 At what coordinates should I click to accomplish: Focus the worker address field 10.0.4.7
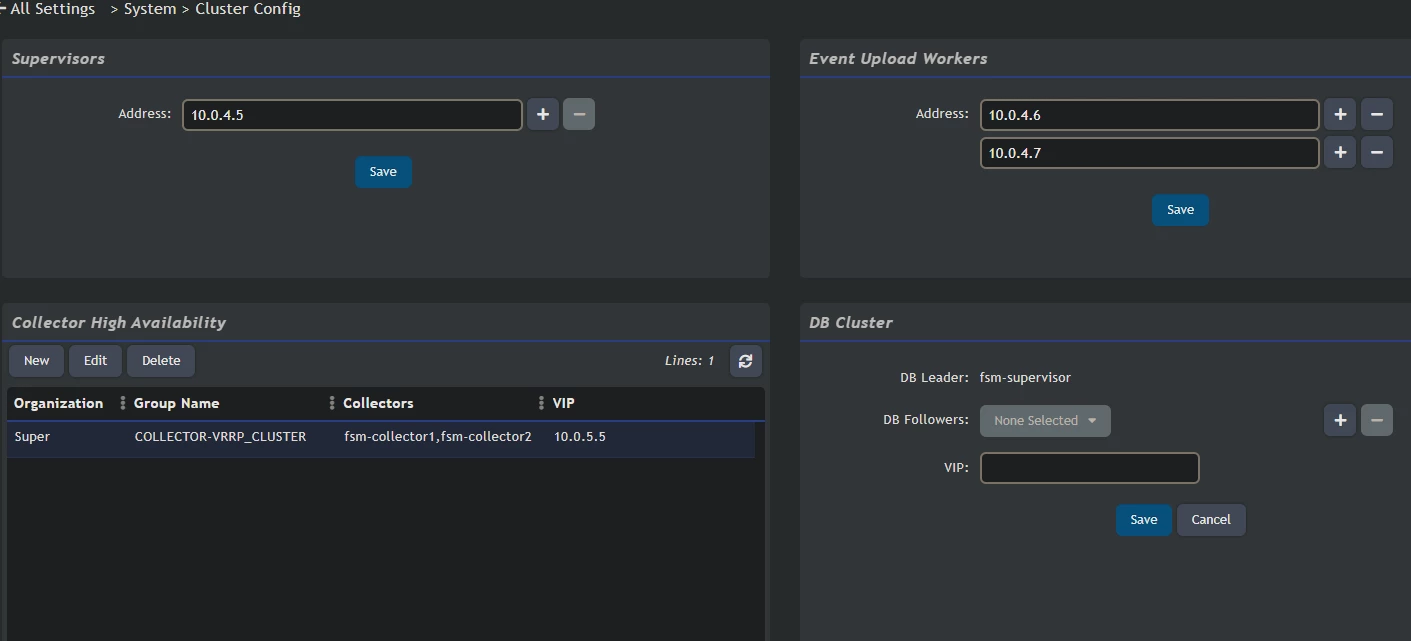tap(1150, 153)
